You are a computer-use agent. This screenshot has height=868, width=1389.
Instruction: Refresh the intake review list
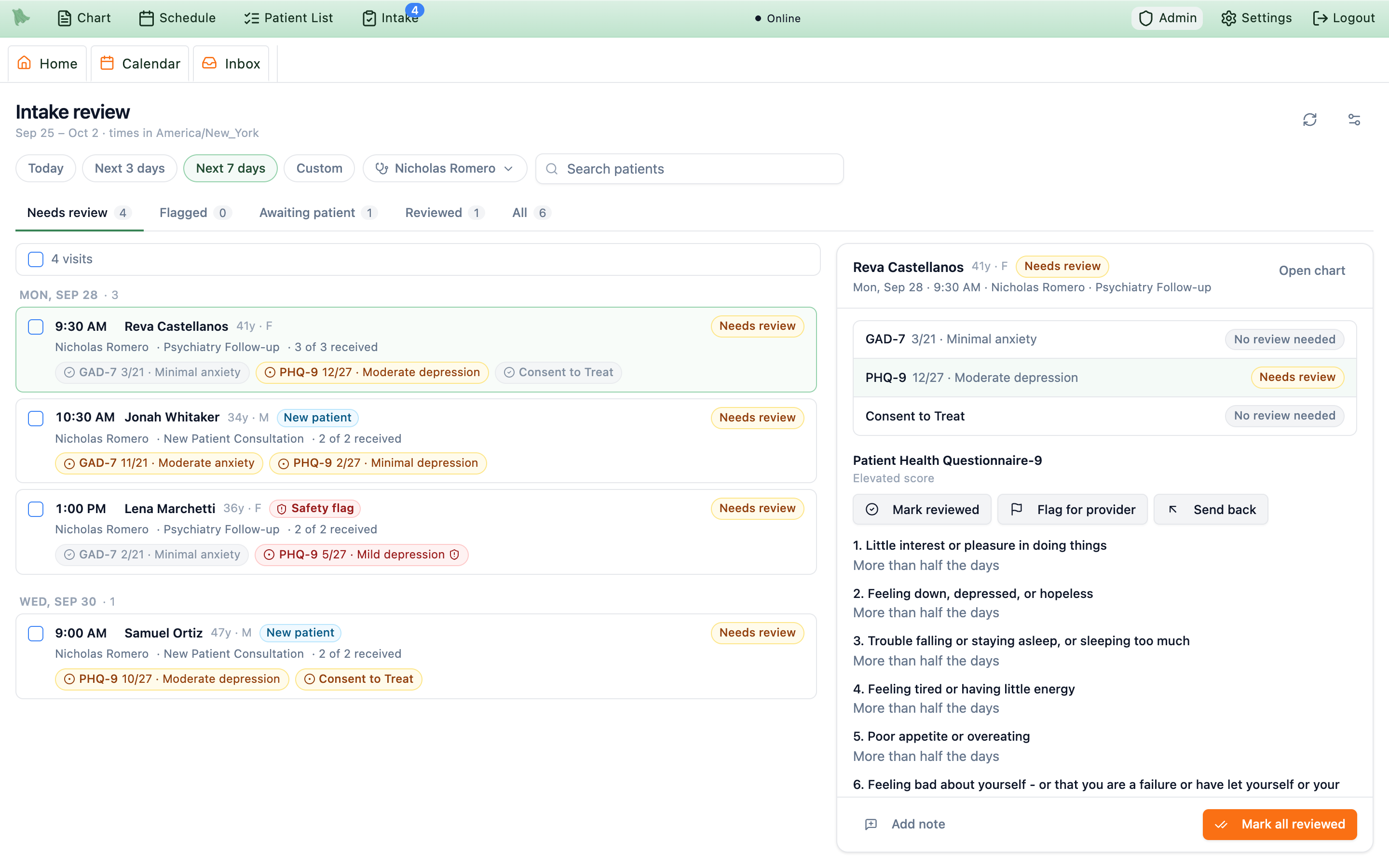(1310, 120)
